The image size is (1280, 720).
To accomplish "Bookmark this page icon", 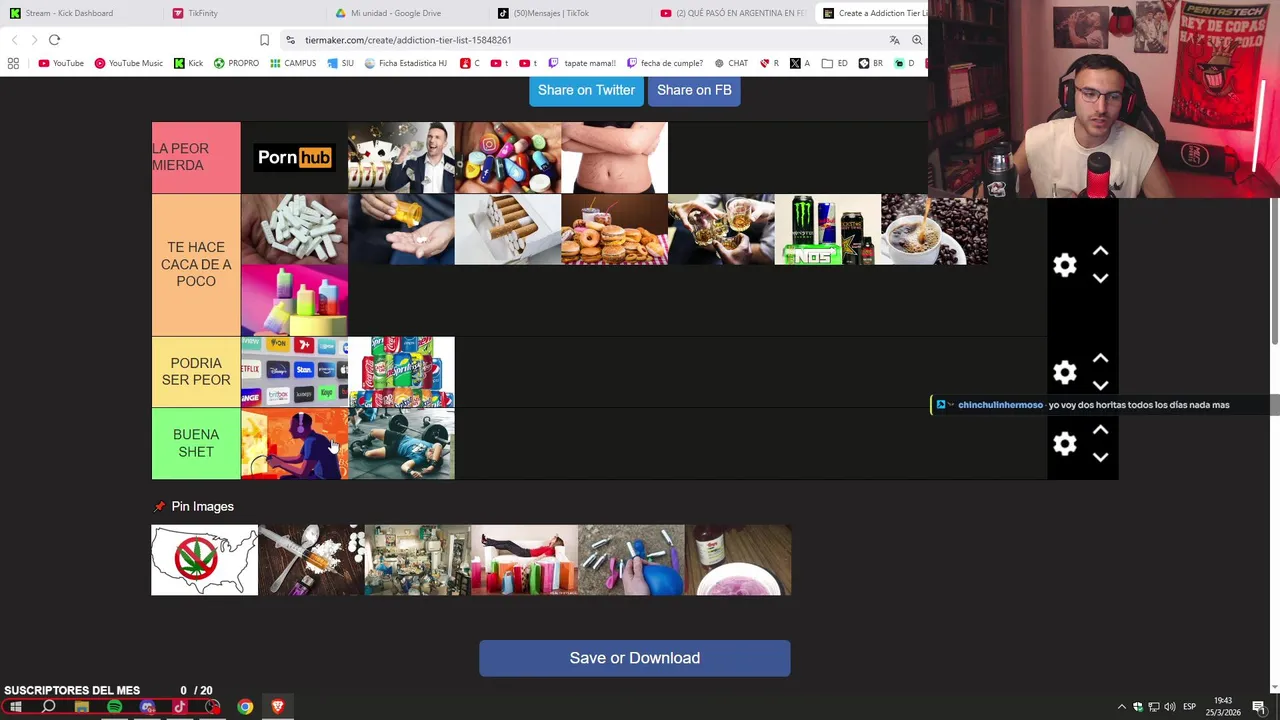I will click(264, 40).
